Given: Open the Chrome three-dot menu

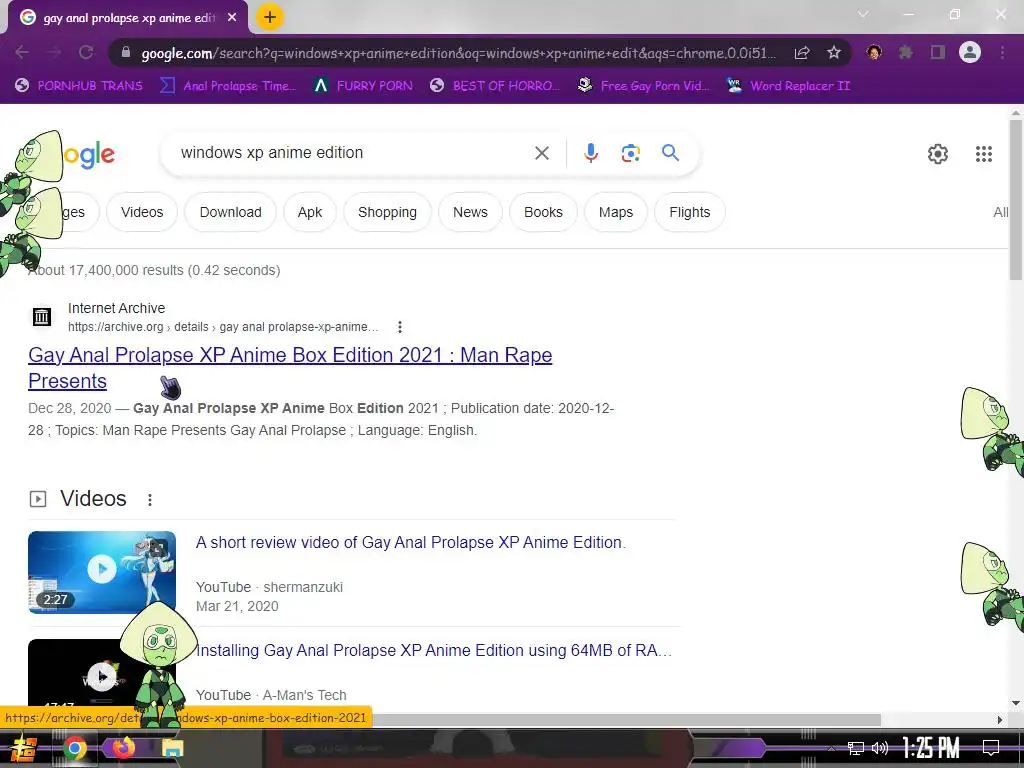Looking at the screenshot, I should tap(1002, 53).
